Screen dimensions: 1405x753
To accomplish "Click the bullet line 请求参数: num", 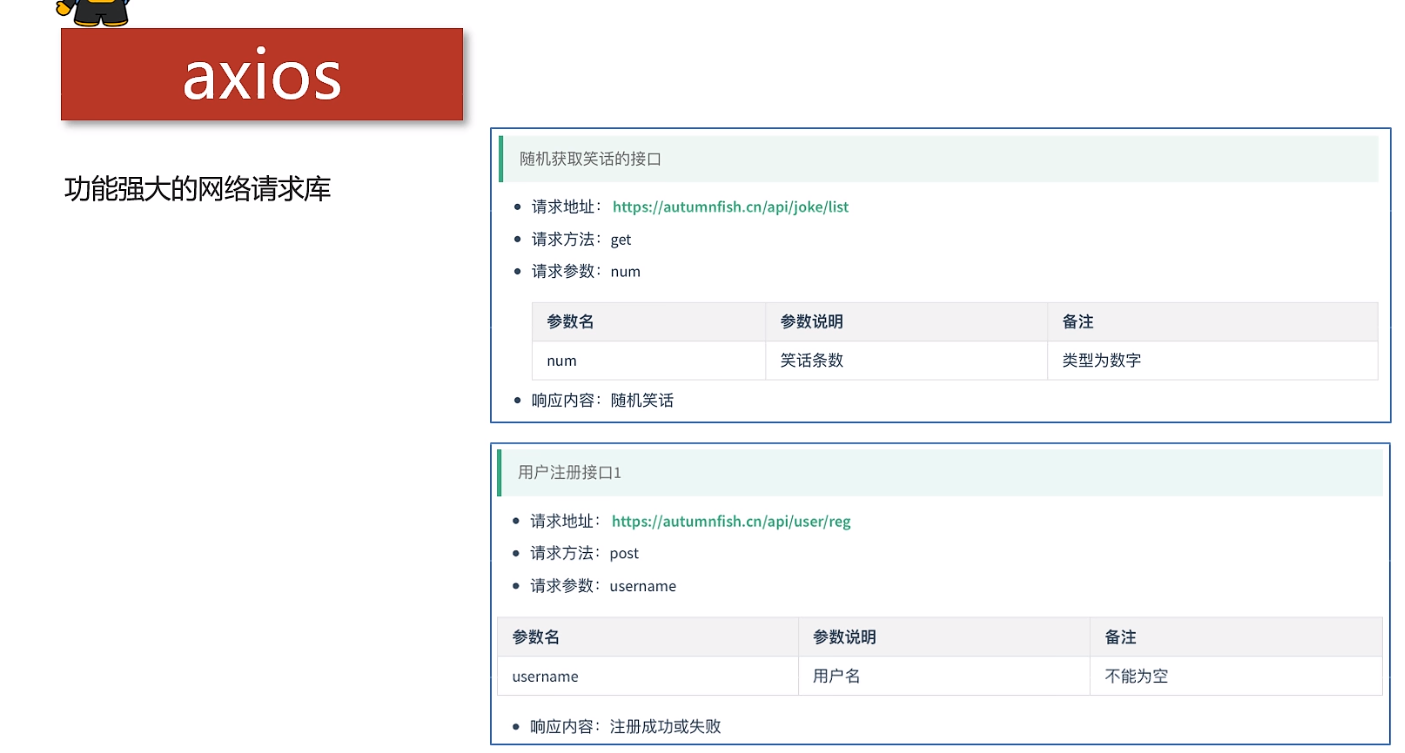I will pyautogui.click(x=586, y=271).
